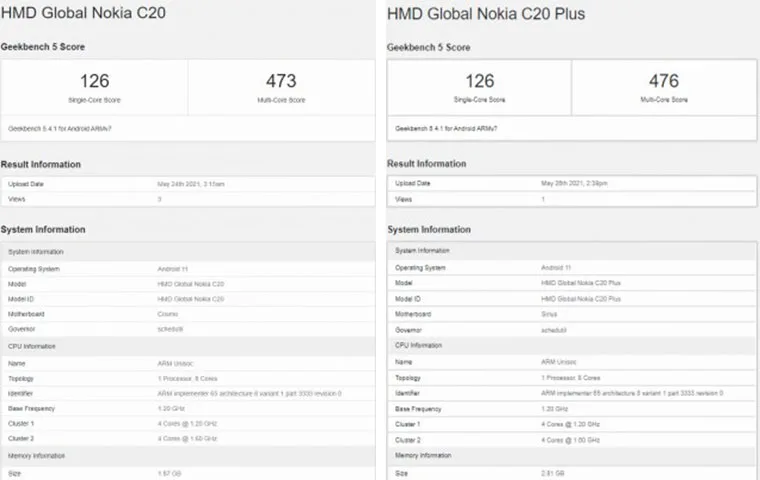Click 'Memory Information' subheading on C20 Plus page

[x=423, y=455]
